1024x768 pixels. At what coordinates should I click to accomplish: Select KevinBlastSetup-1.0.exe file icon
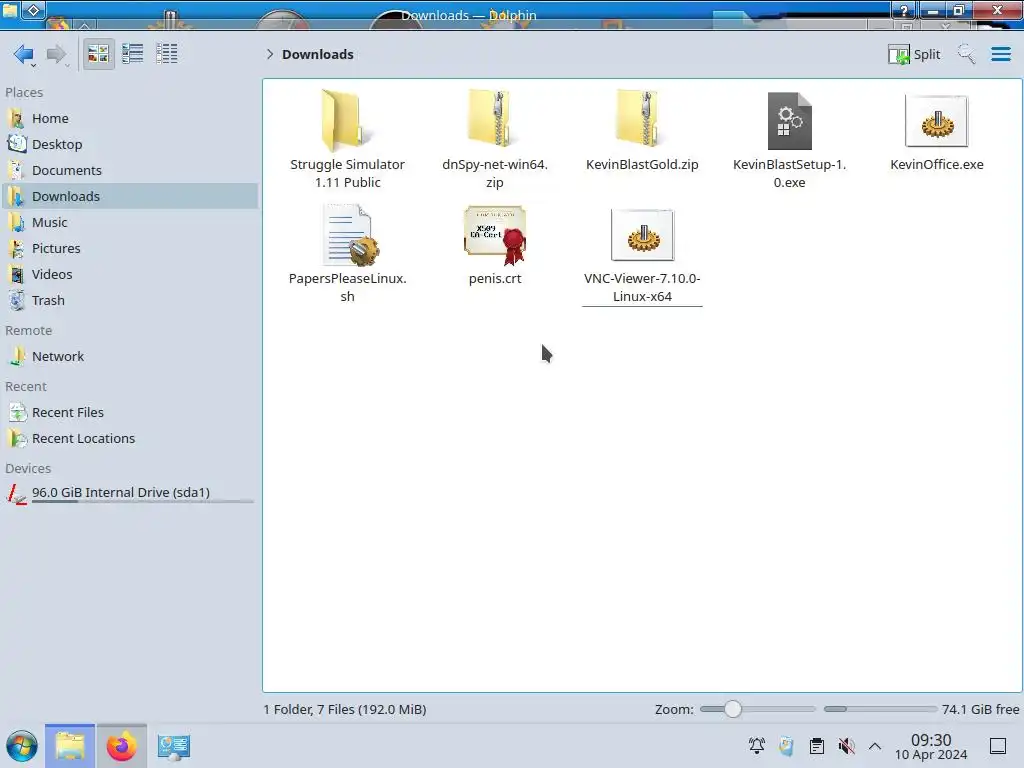coord(790,121)
